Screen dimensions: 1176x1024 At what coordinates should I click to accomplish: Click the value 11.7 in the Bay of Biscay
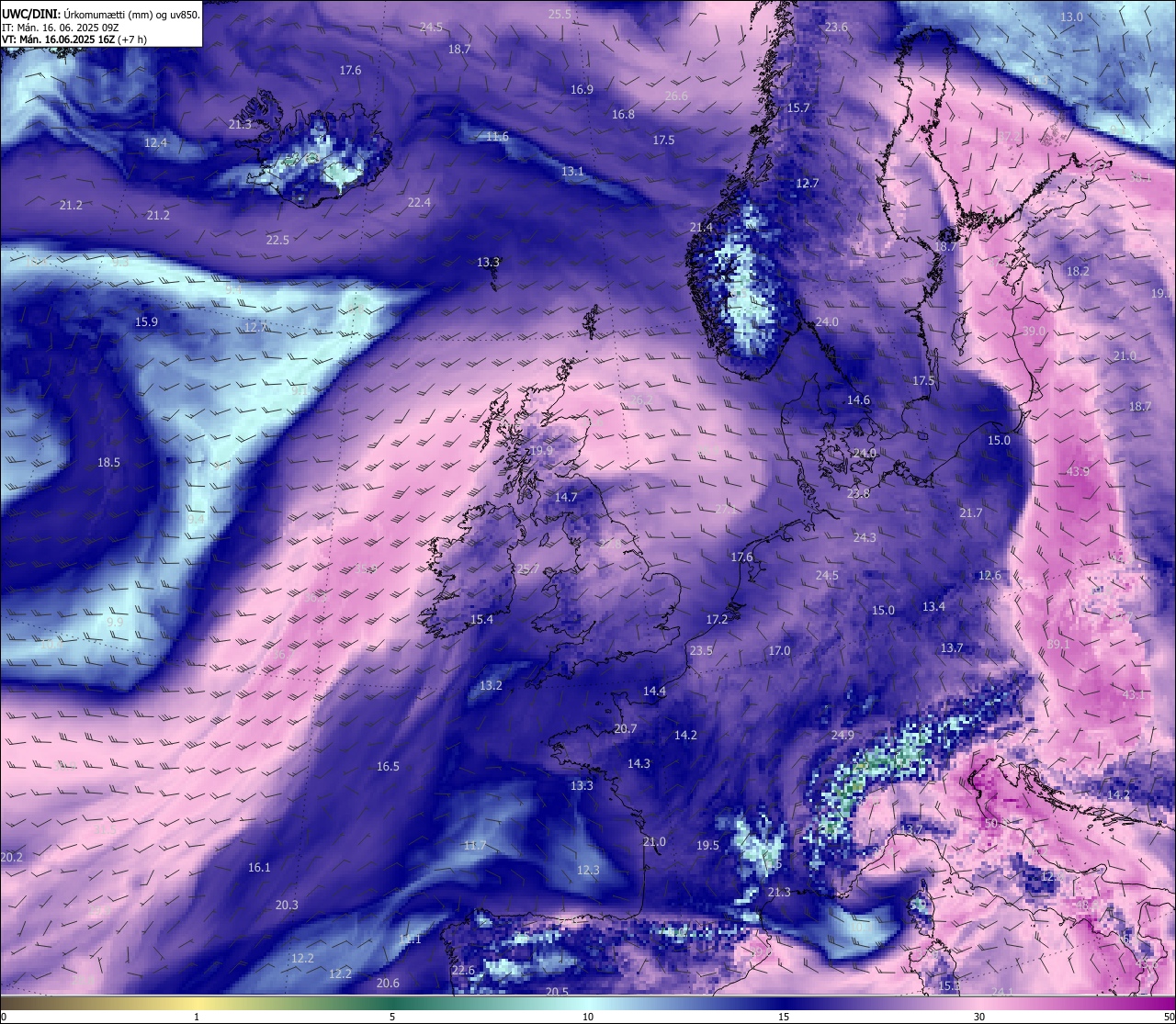coord(475,845)
